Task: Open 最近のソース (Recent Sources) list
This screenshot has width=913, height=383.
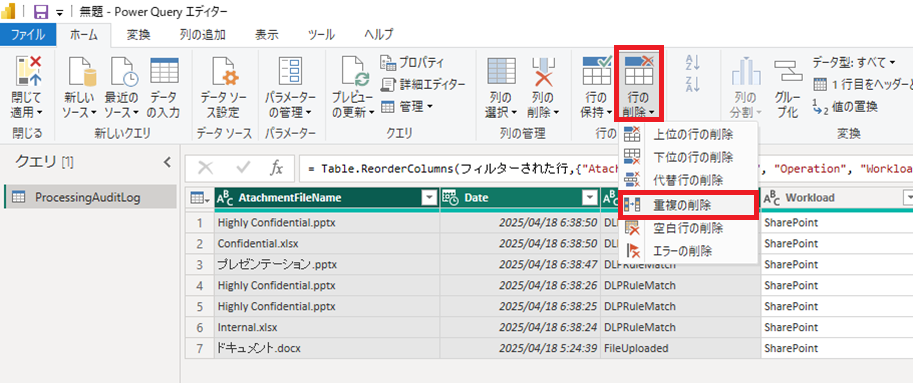Action: click(121, 87)
